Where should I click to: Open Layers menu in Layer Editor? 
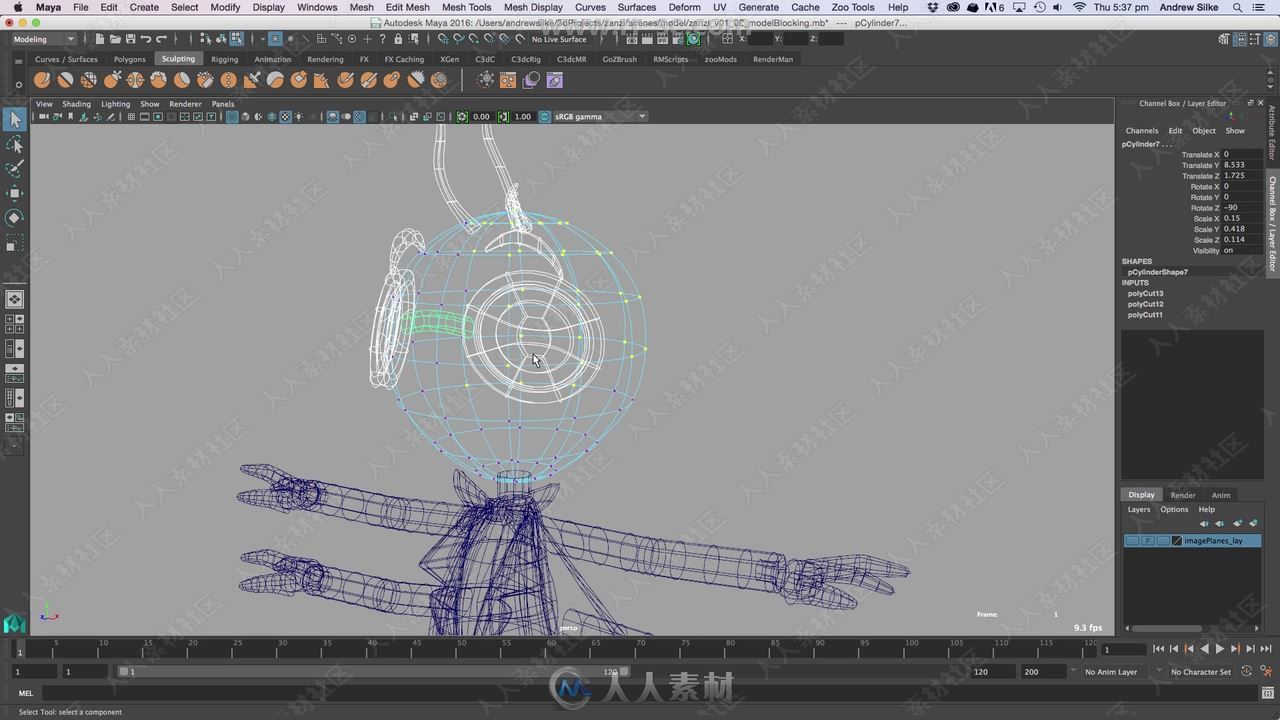click(x=1139, y=509)
